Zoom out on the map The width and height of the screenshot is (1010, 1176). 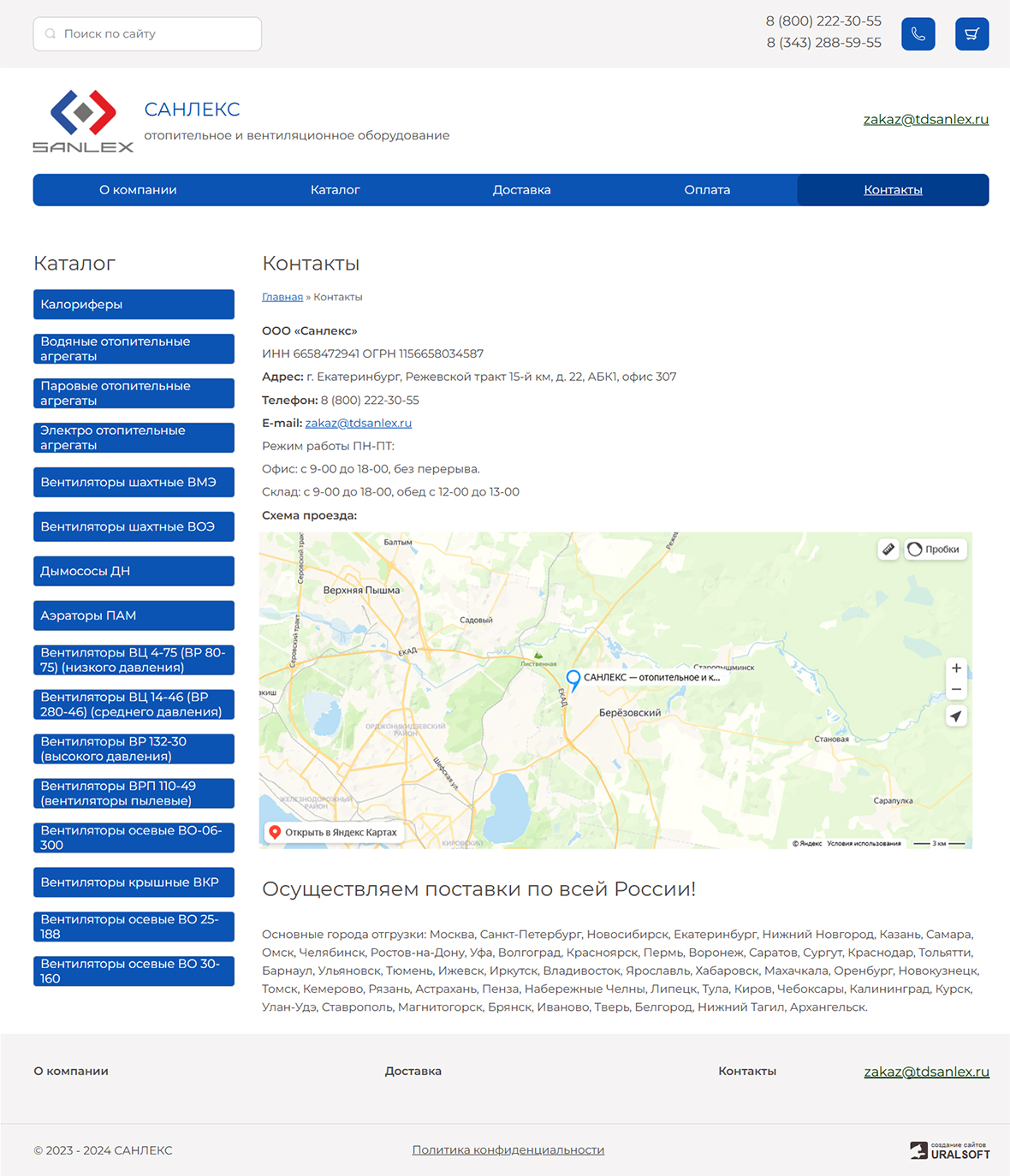click(x=956, y=690)
